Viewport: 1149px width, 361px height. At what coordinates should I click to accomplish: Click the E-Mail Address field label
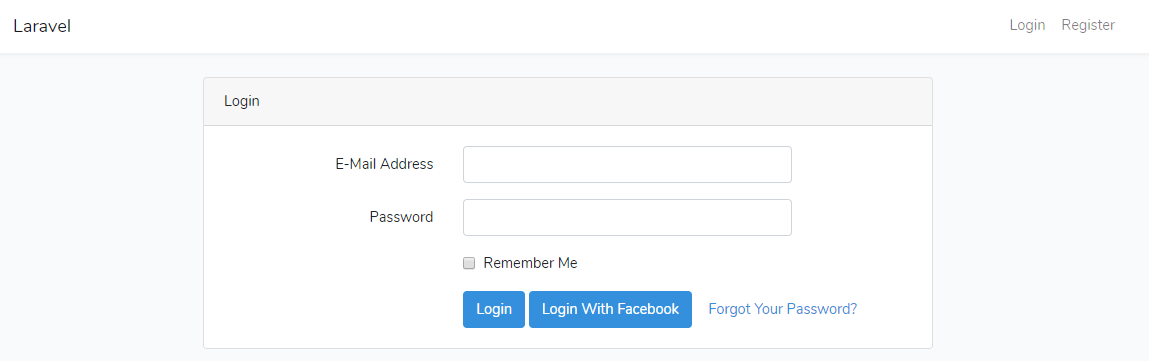(x=384, y=164)
